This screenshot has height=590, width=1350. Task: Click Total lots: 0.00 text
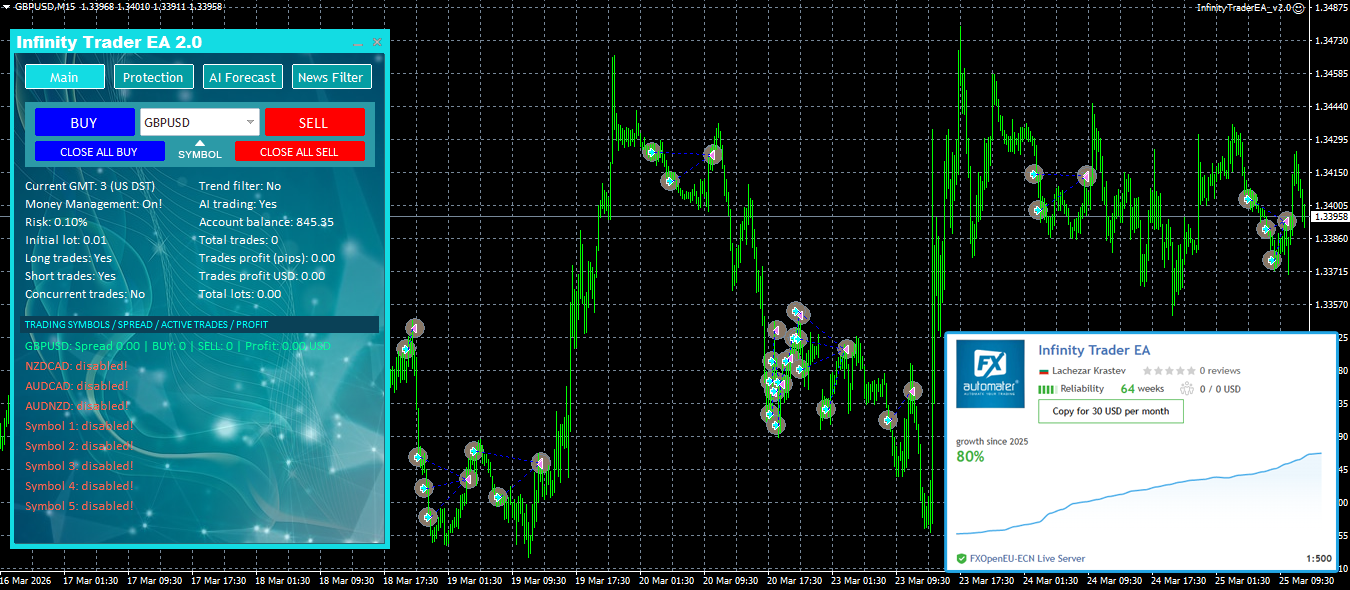click(240, 294)
